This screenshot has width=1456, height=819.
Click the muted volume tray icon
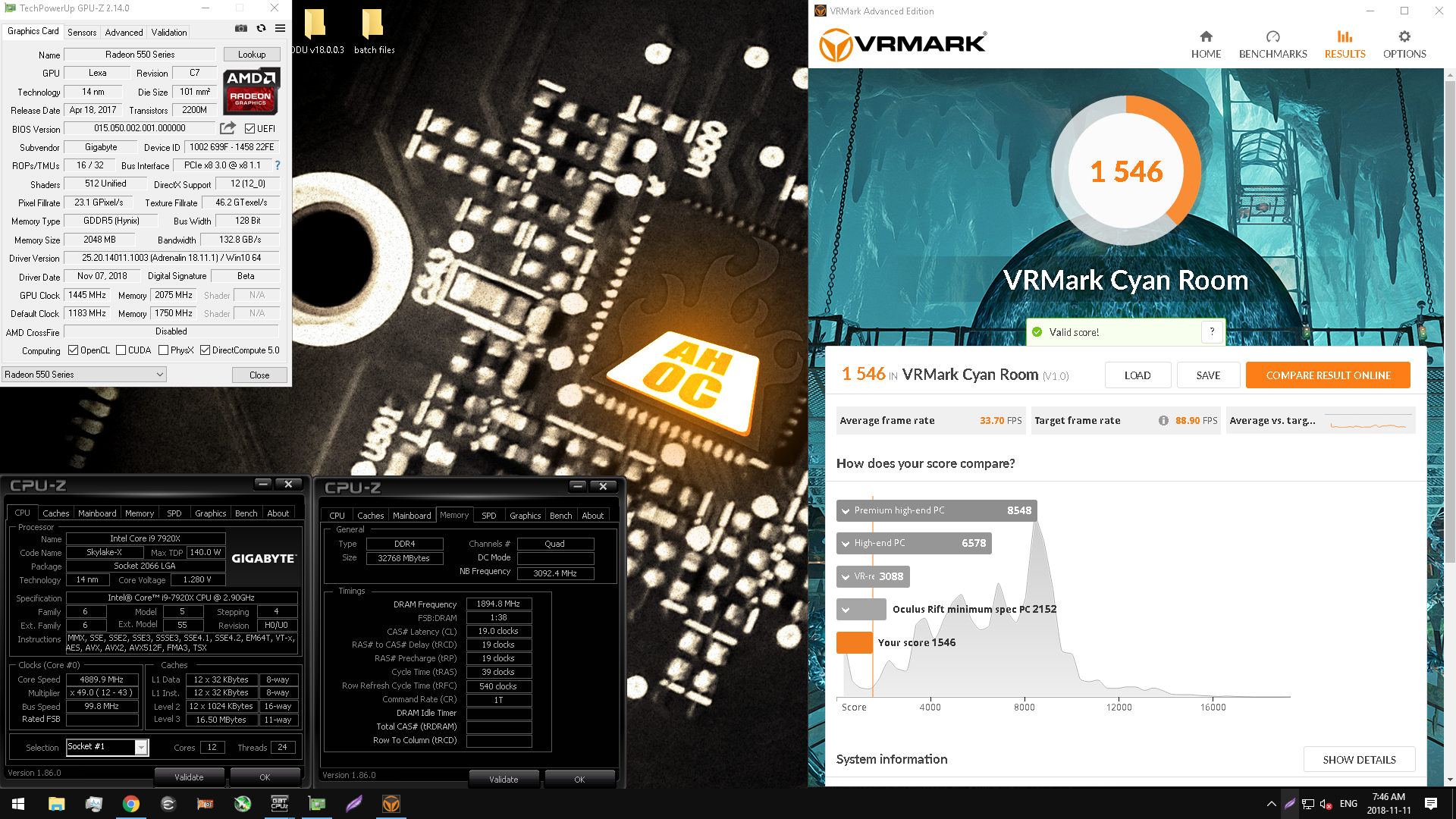click(x=1326, y=804)
